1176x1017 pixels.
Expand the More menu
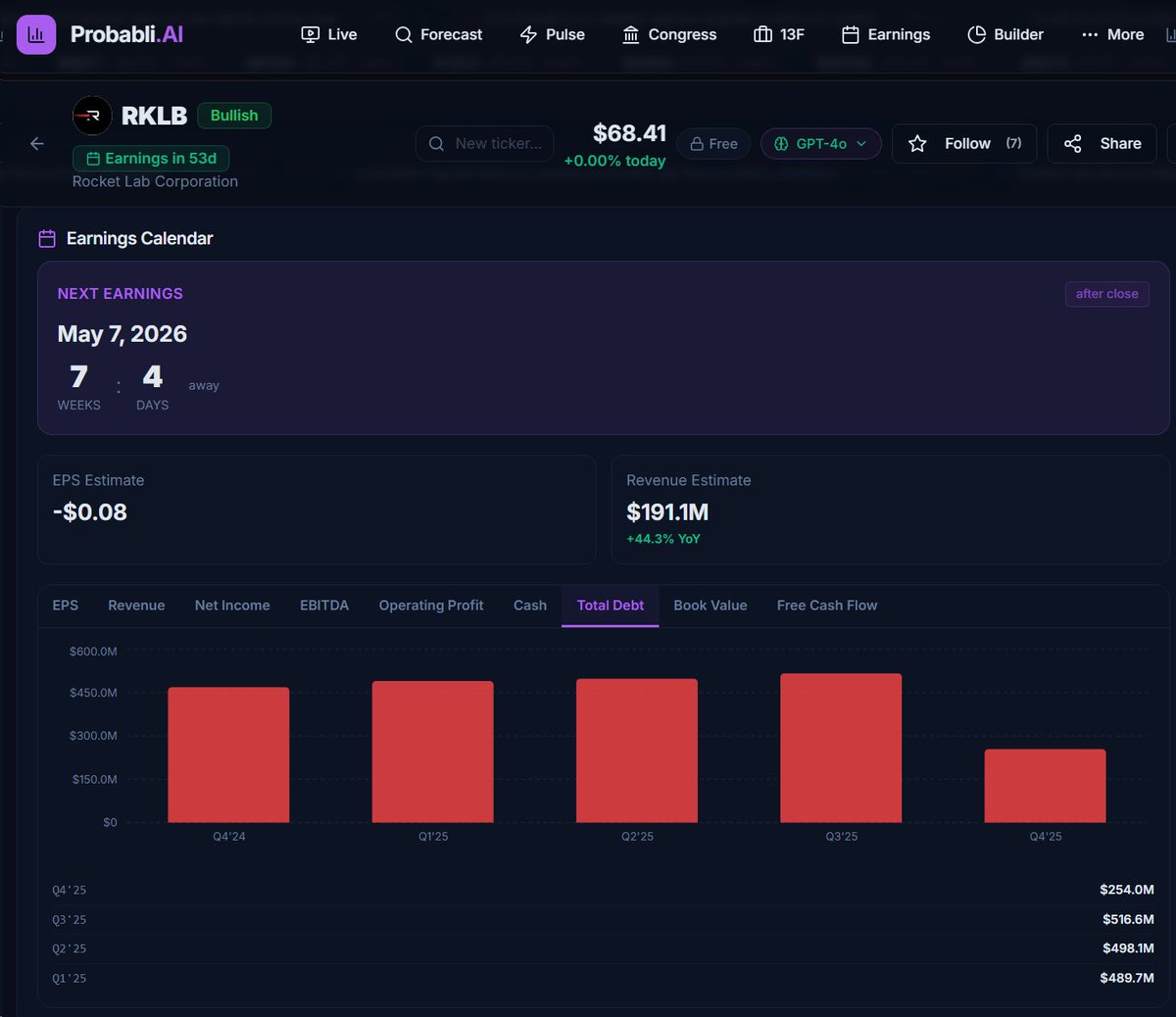coord(1112,34)
